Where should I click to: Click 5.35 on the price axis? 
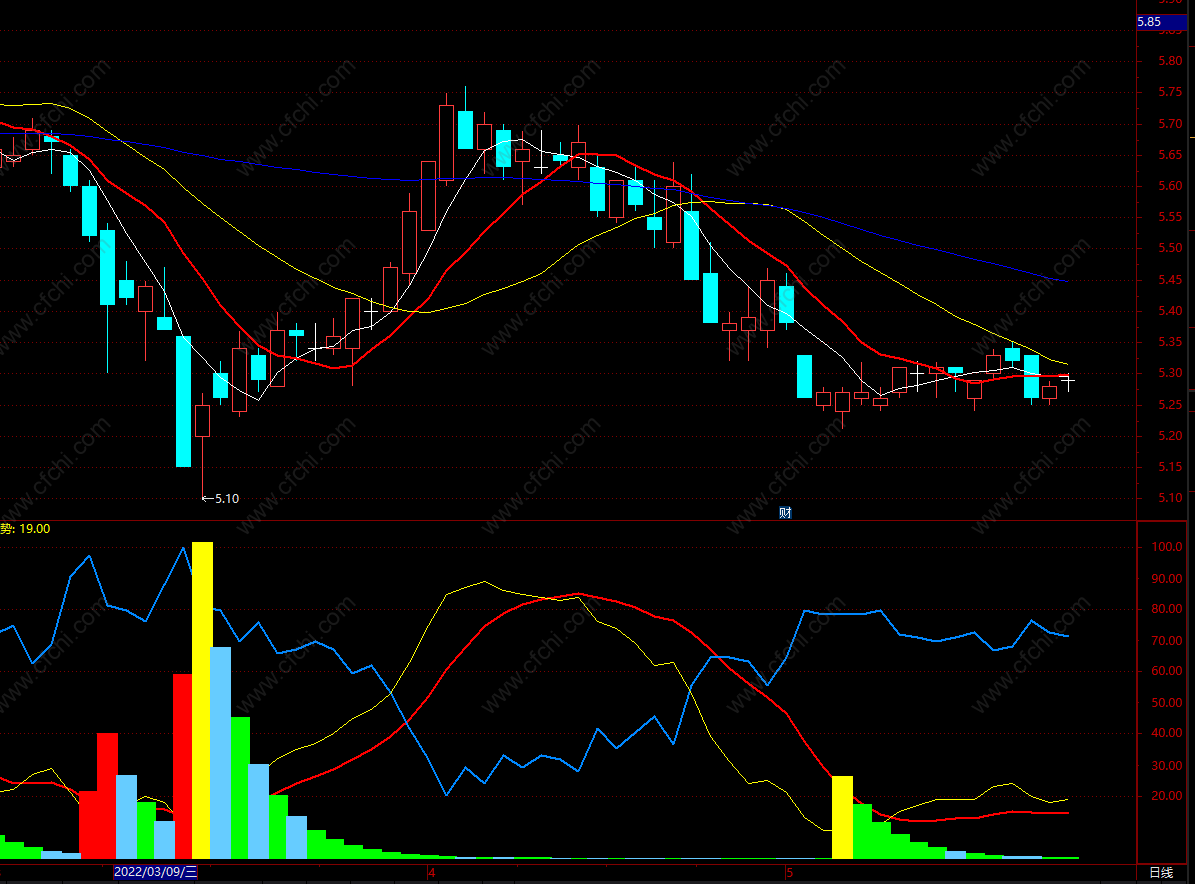[x=1170, y=342]
